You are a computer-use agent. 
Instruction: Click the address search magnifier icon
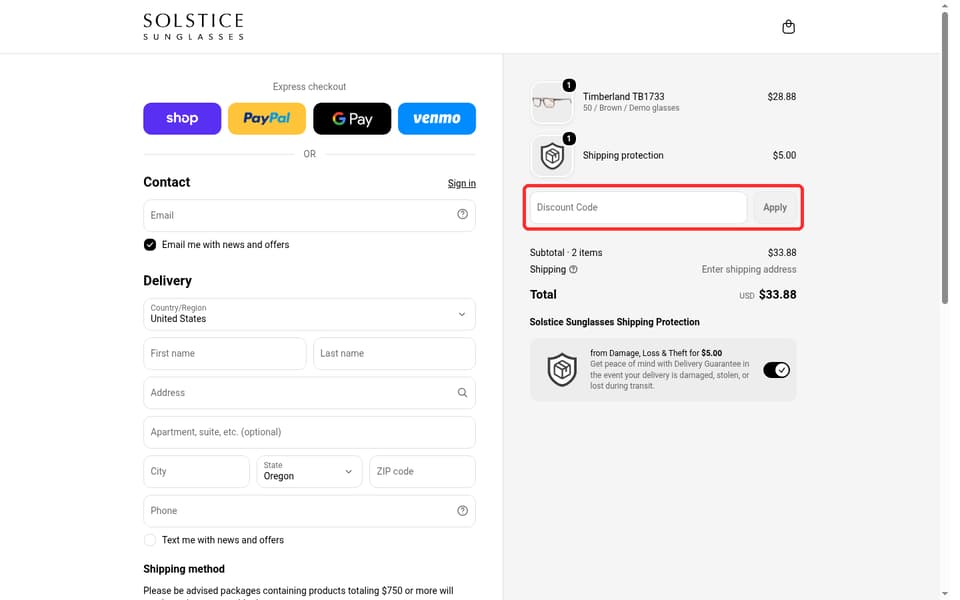462,392
